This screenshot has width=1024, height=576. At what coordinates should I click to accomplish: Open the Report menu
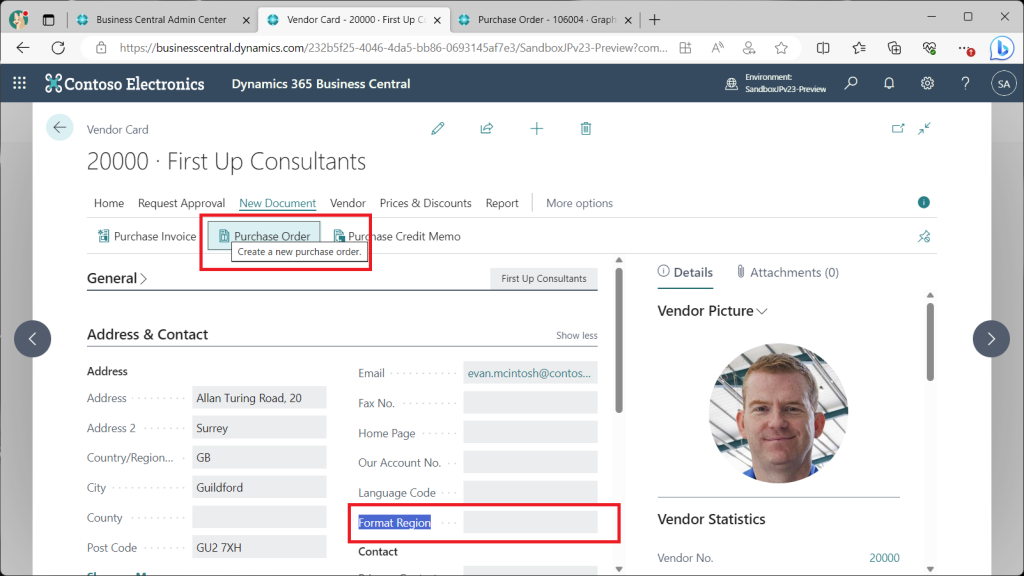coord(502,203)
